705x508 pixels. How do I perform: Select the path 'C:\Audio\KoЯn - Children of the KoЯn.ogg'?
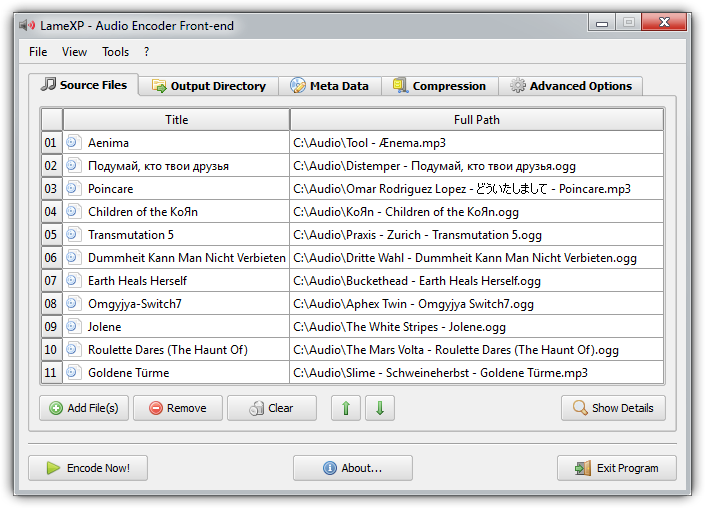pyautogui.click(x=406, y=212)
